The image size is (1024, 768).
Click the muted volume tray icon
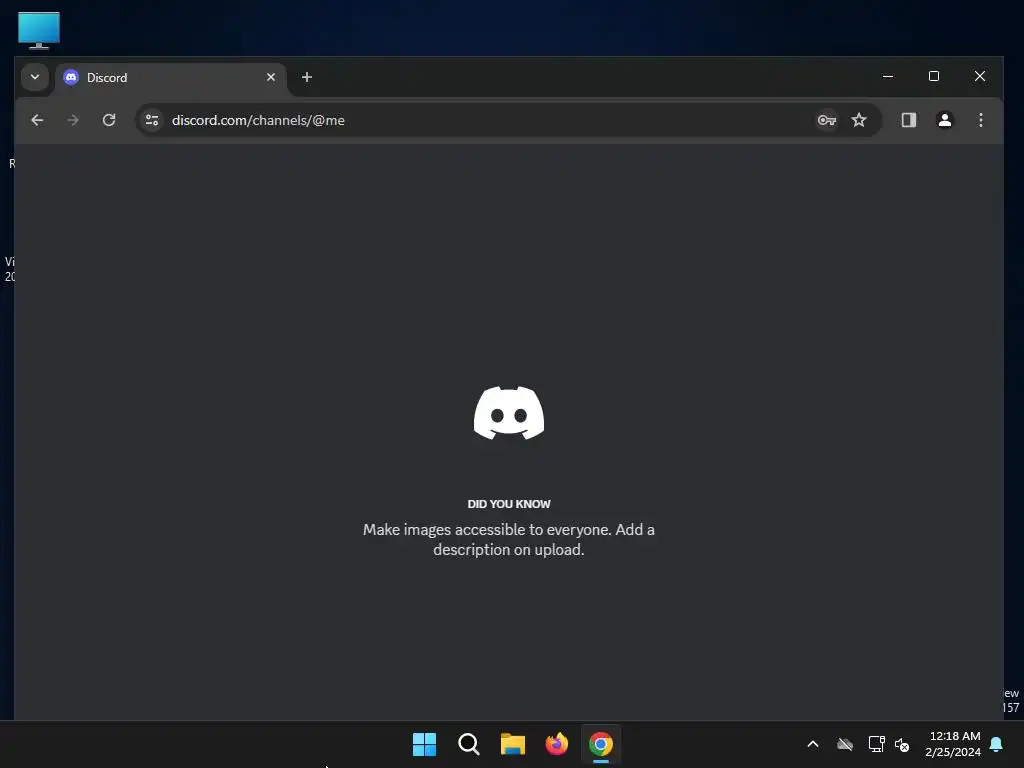coord(902,744)
